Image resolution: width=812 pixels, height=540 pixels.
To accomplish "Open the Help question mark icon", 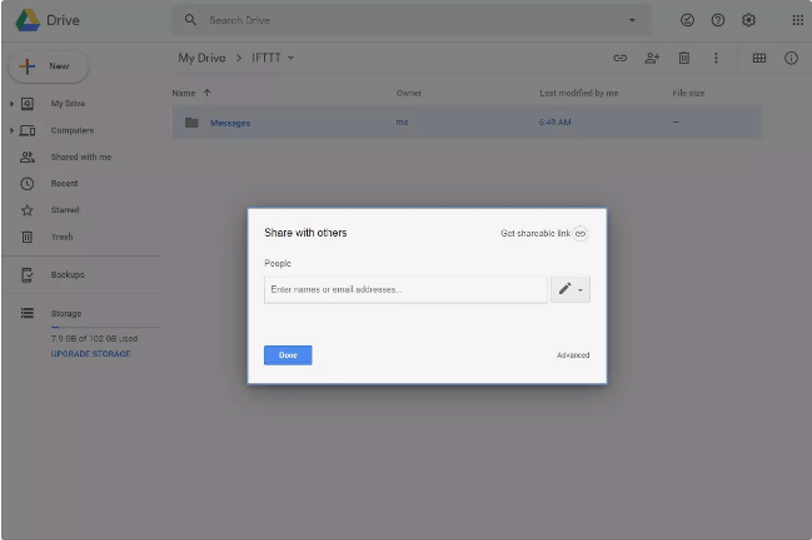I will 718,20.
